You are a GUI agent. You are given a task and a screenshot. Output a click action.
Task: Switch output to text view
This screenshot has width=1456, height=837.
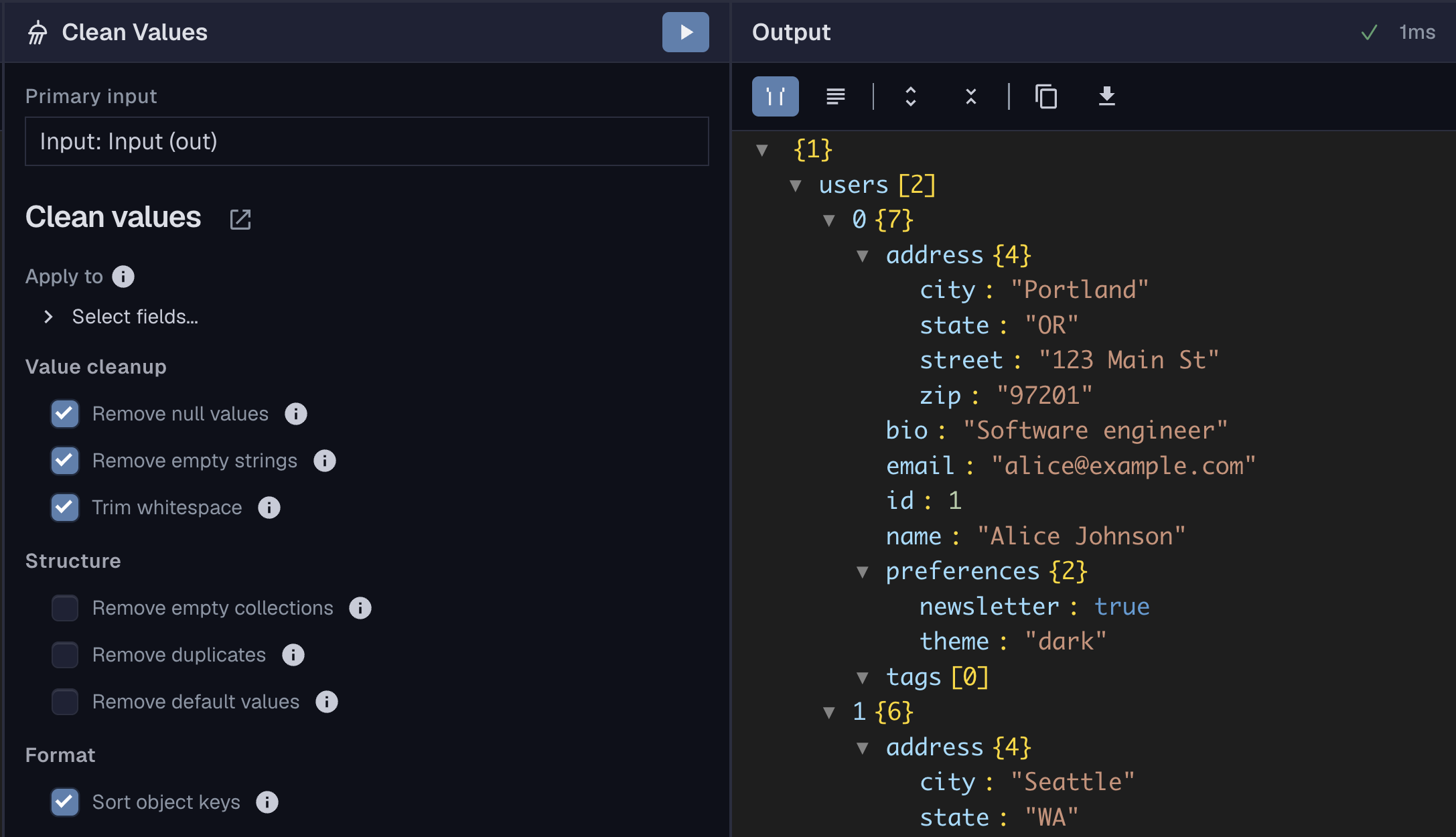[835, 96]
